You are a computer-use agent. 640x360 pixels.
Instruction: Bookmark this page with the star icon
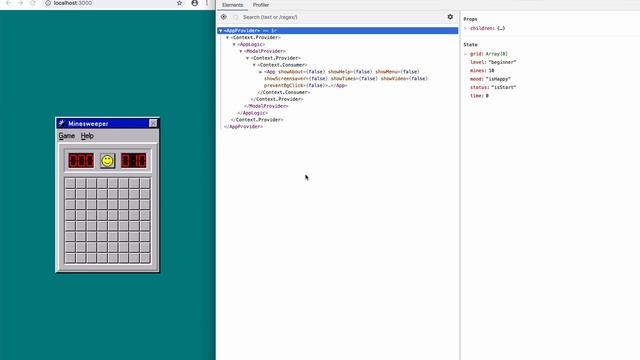179,3
